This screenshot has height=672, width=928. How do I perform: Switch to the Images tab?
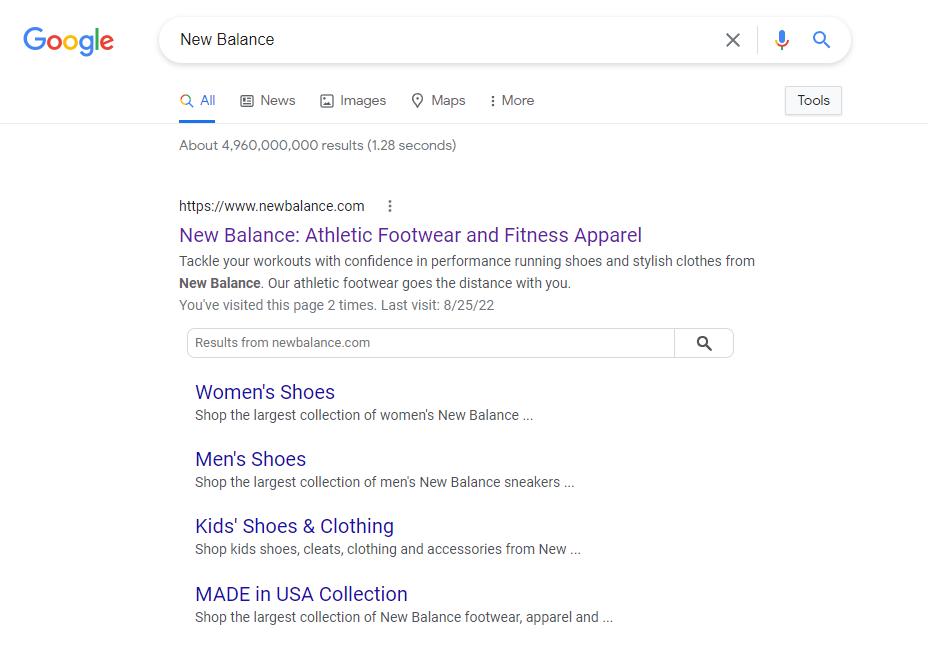coord(353,101)
